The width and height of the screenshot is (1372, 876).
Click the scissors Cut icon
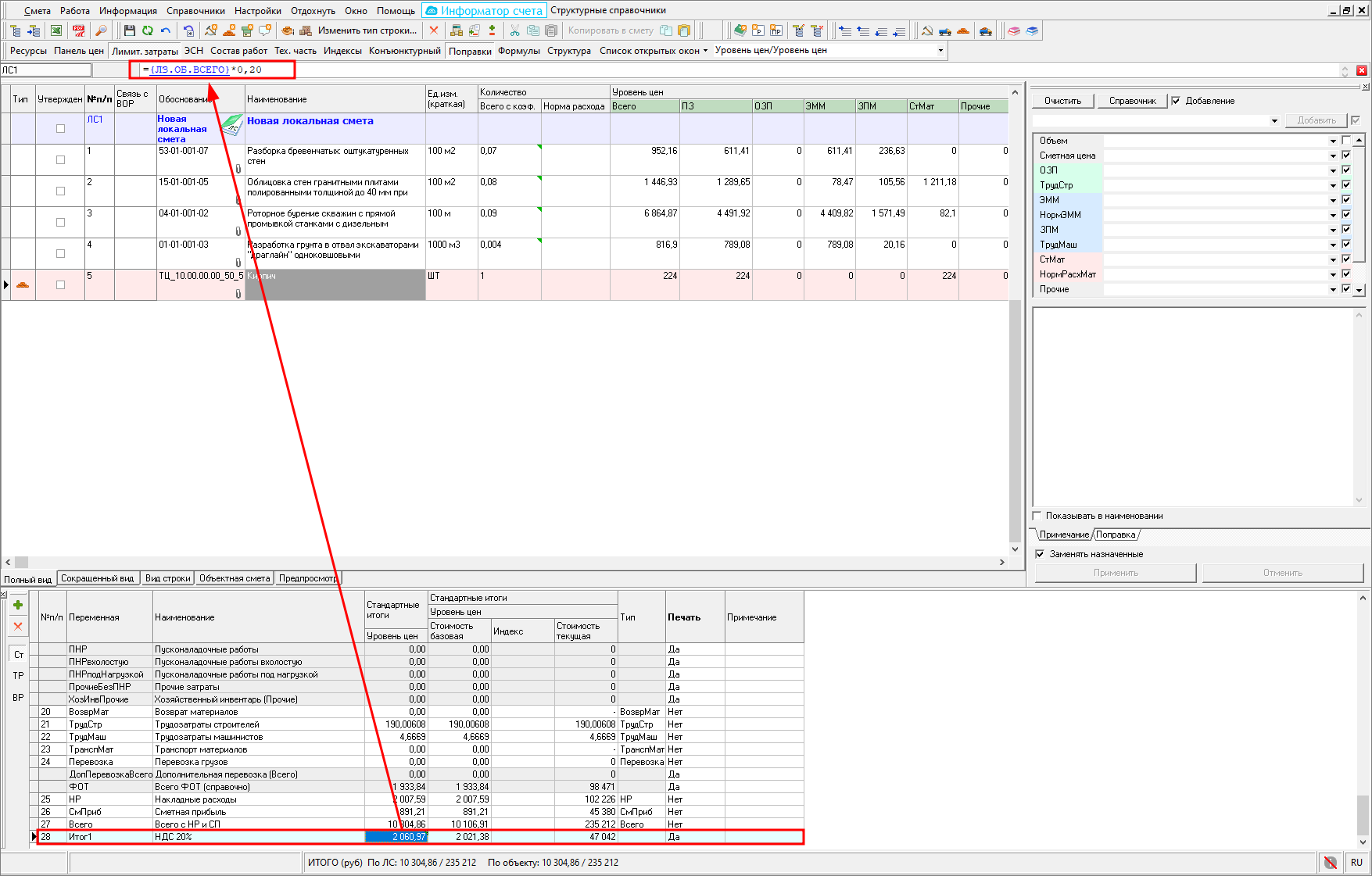click(x=514, y=30)
